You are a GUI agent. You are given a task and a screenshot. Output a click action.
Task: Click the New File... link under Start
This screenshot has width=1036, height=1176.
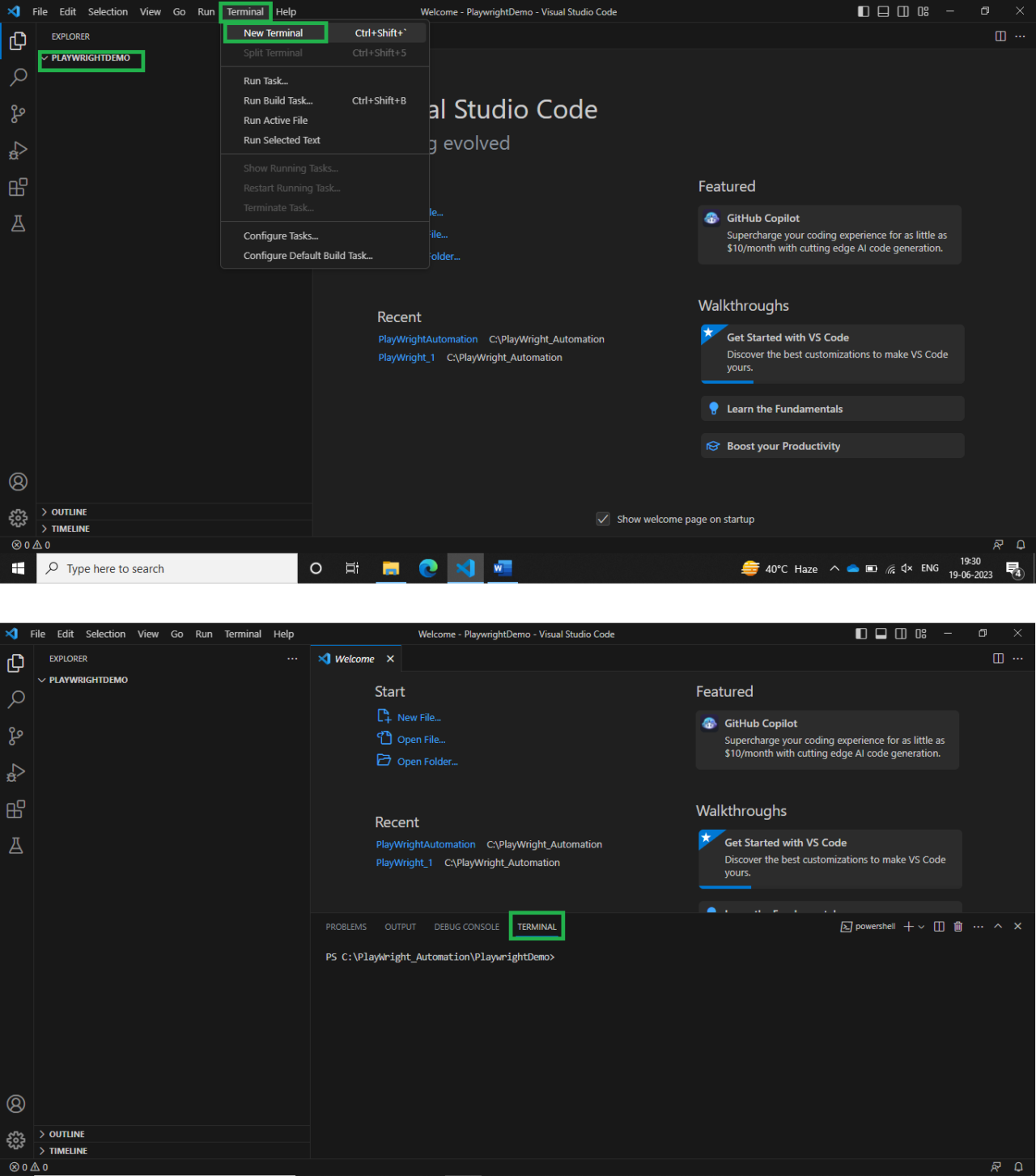click(418, 718)
